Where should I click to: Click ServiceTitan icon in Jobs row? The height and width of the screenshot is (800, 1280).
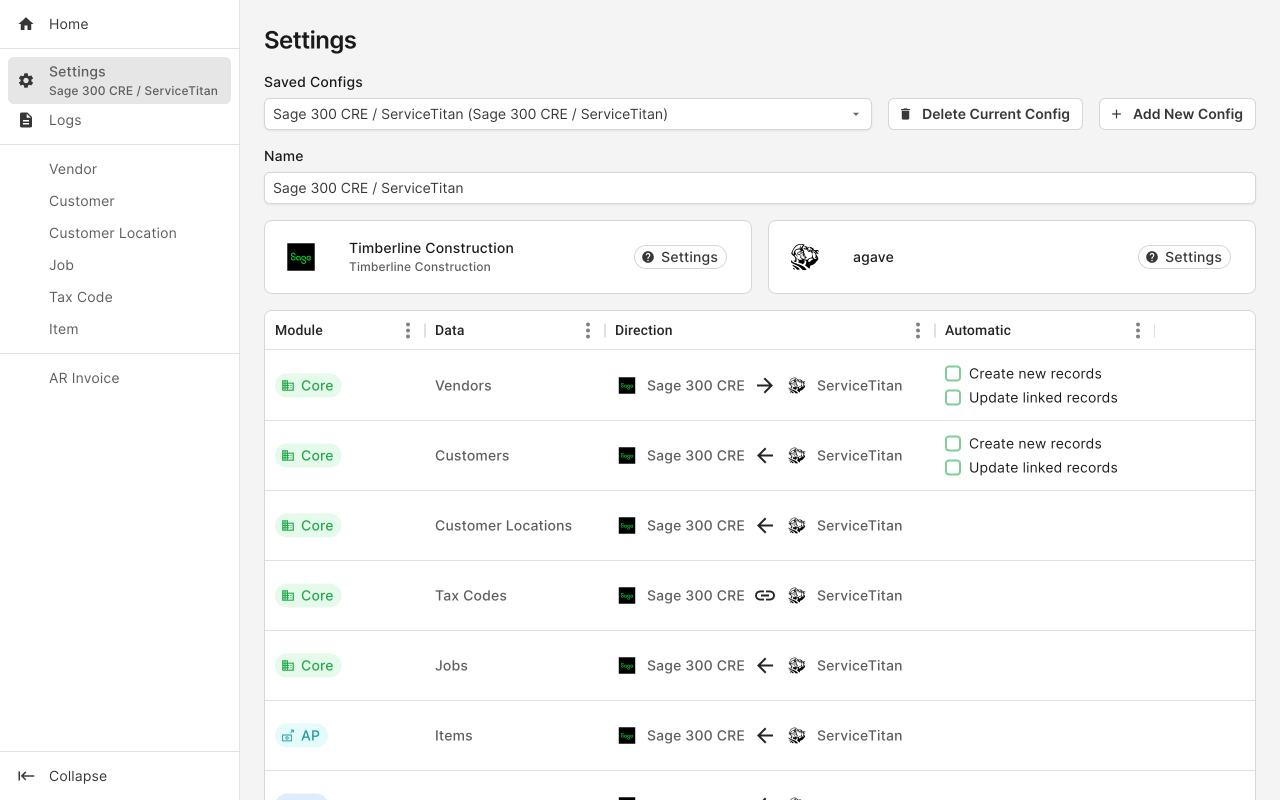tap(797, 666)
